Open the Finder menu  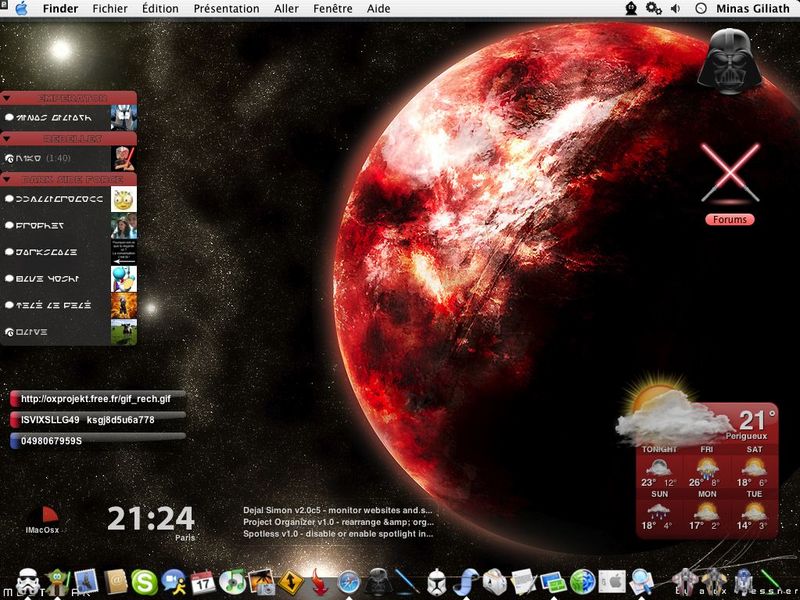pos(60,9)
